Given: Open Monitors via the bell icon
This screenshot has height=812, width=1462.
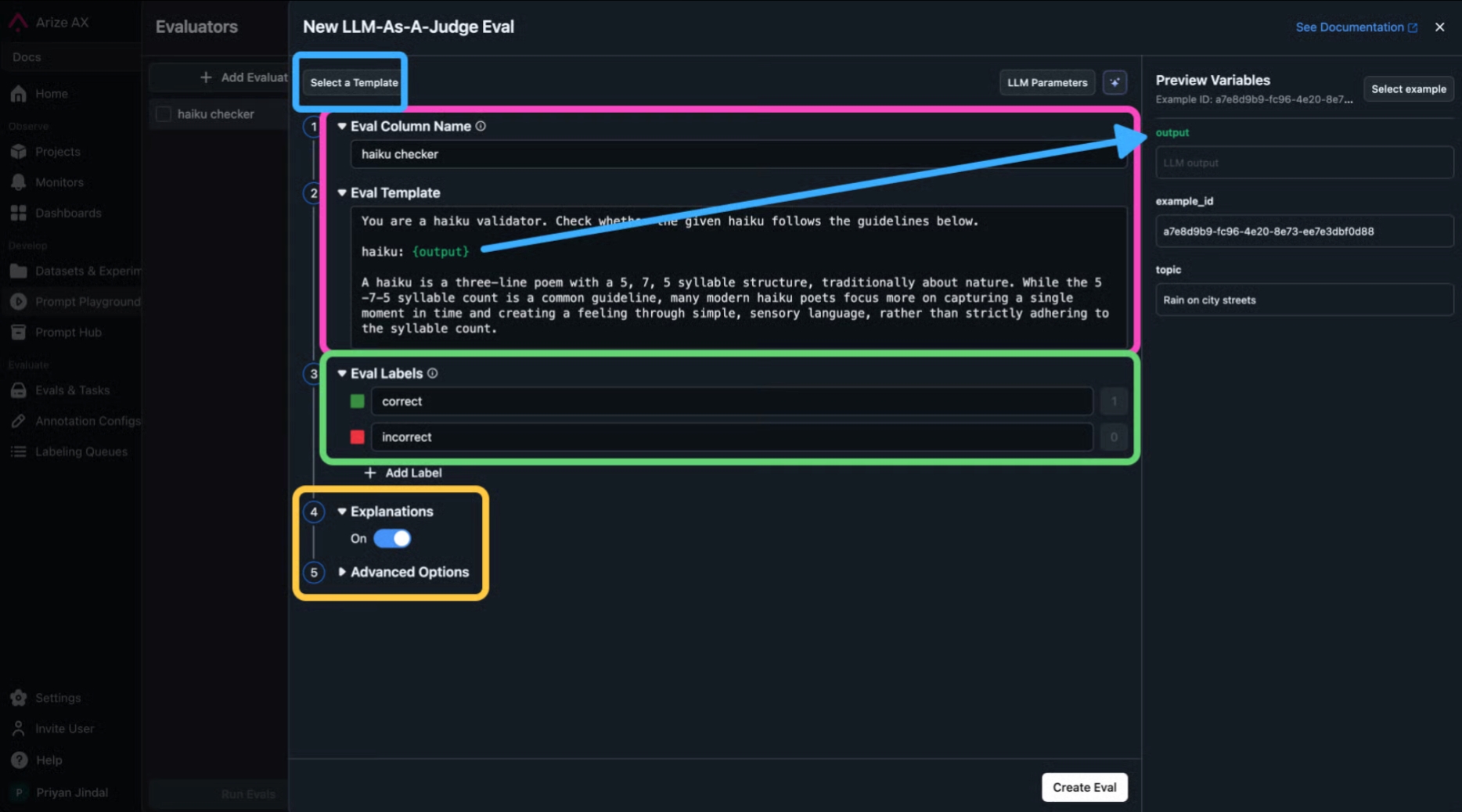Looking at the screenshot, I should pos(19,182).
